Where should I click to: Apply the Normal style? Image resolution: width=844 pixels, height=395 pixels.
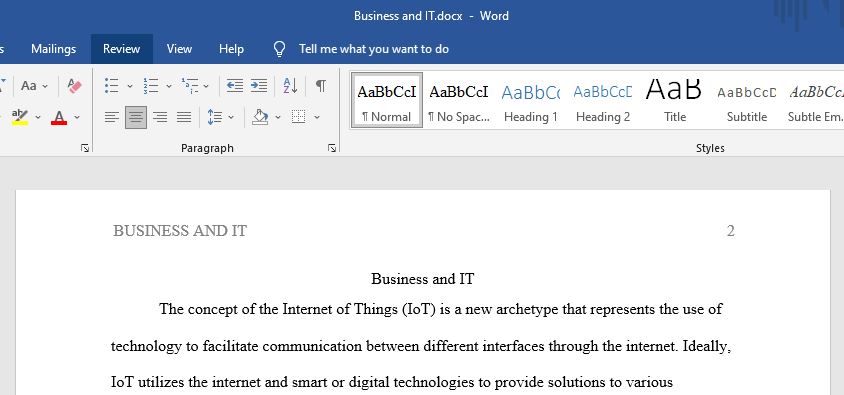click(x=387, y=100)
